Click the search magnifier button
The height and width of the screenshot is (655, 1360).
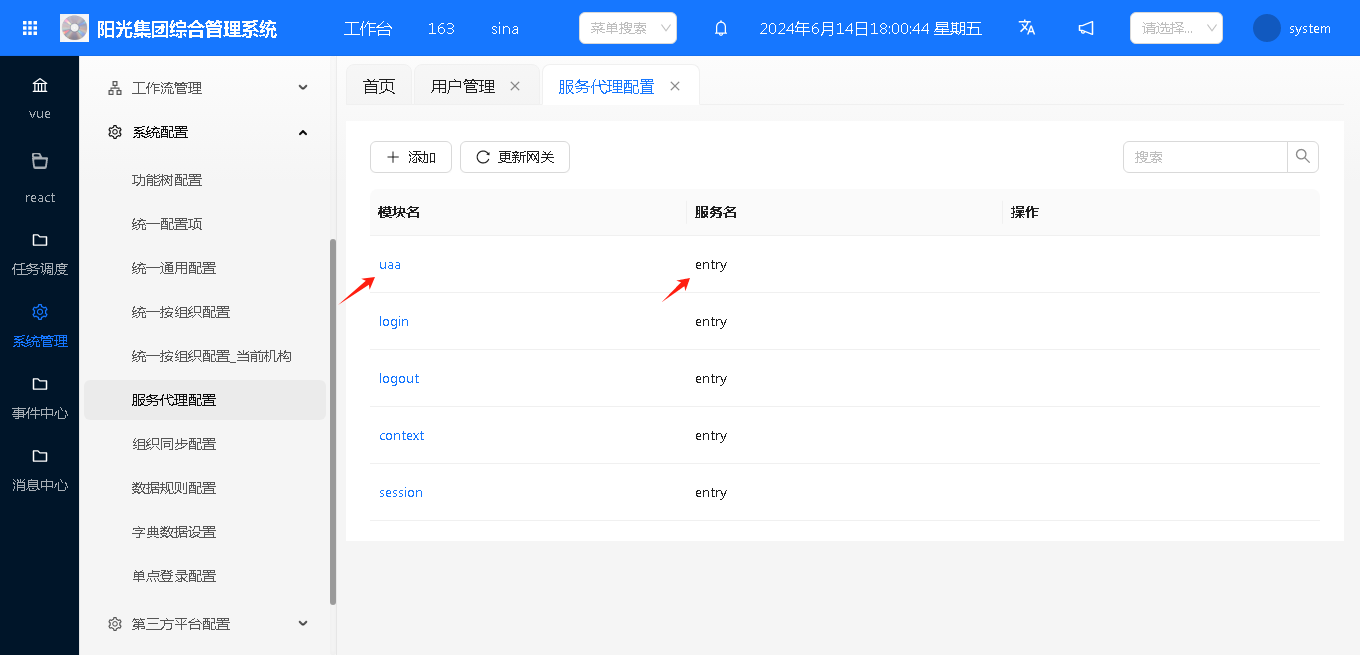[1303, 157]
